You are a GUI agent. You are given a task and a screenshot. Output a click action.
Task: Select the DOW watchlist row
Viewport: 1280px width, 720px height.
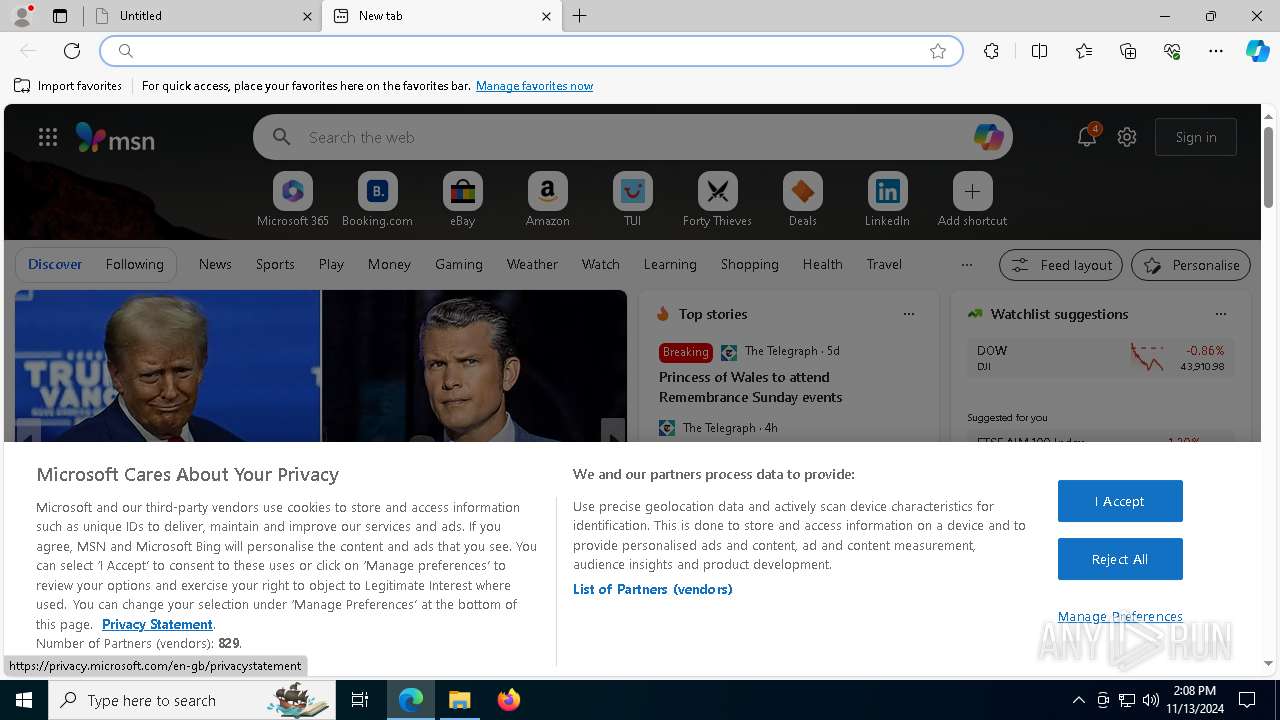(x=1100, y=358)
